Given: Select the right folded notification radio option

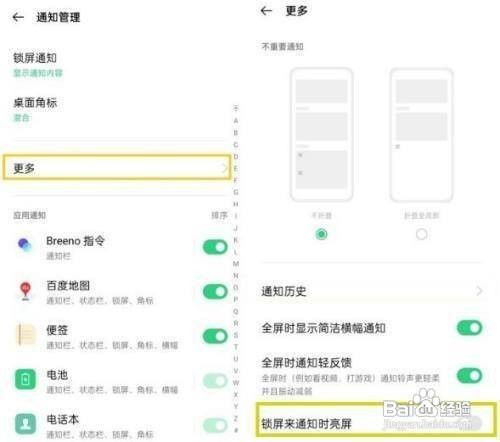Looking at the screenshot, I should 421,234.
